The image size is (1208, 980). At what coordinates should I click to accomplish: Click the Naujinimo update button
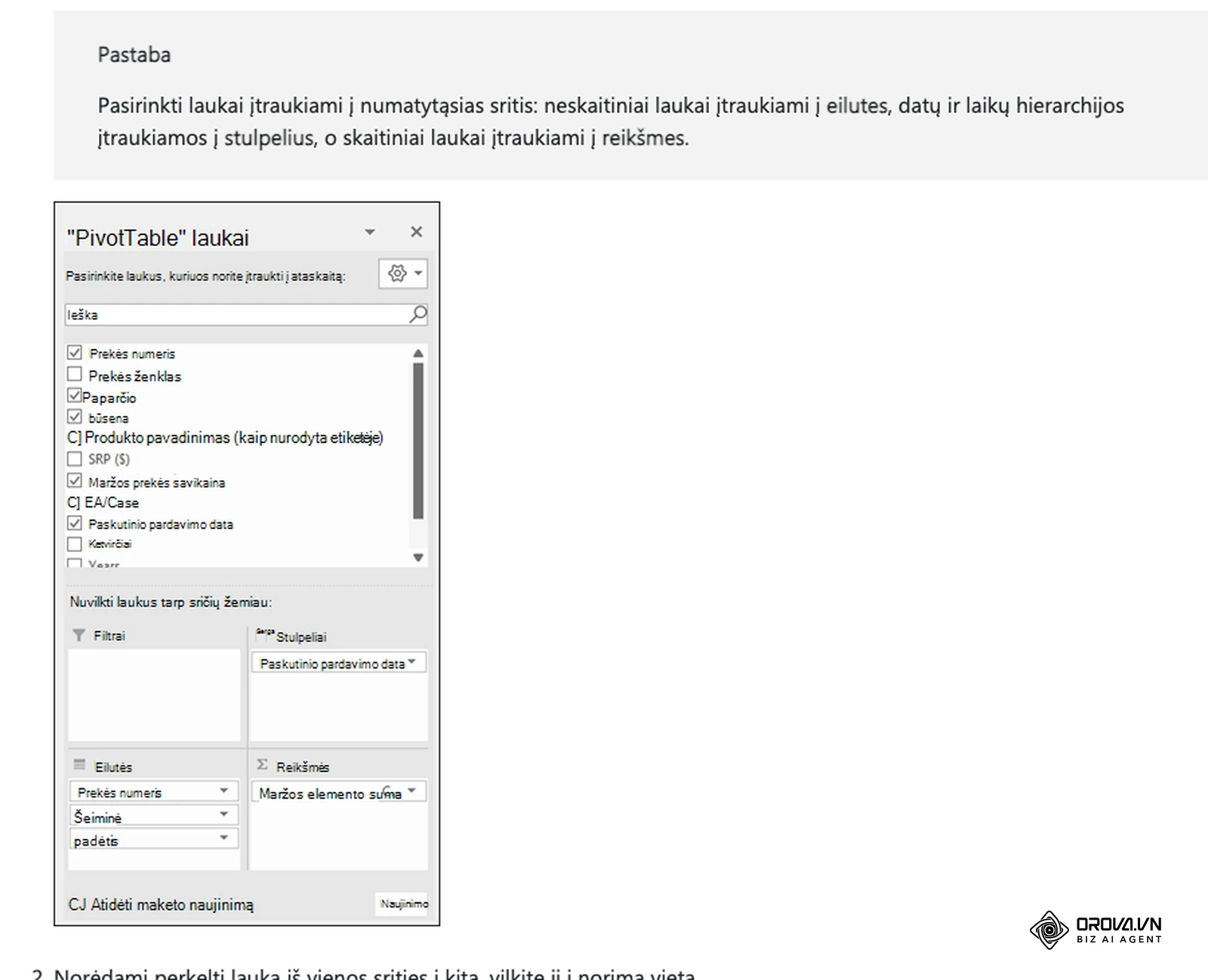[x=402, y=904]
